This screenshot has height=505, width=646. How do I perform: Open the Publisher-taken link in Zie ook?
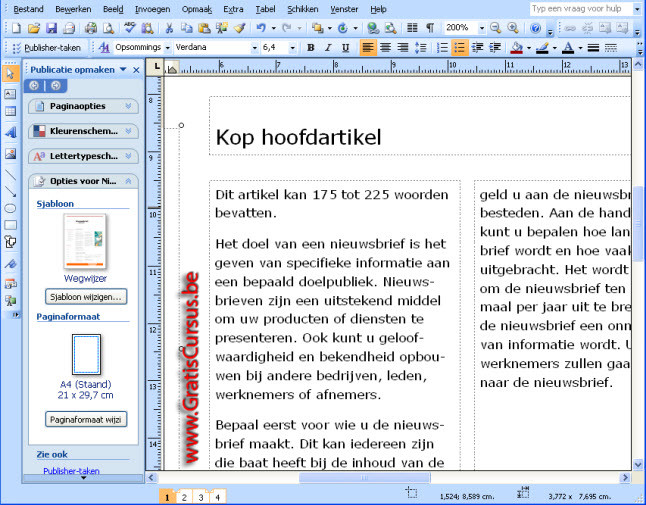71,471
